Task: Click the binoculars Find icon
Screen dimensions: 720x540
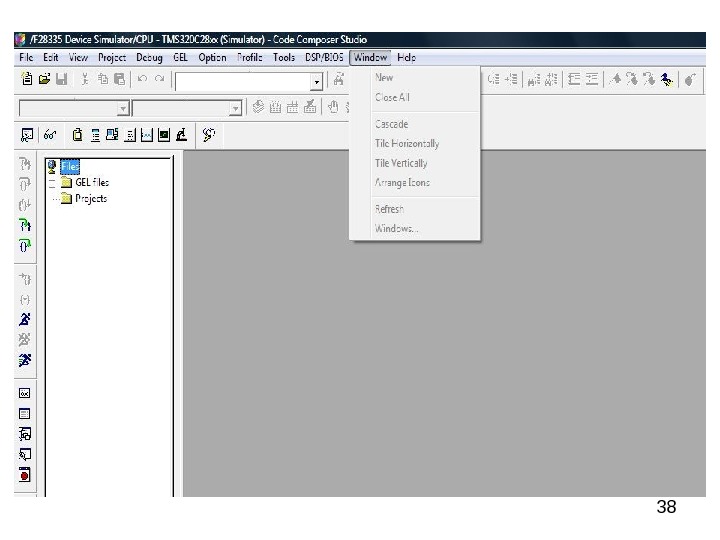Action: pyautogui.click(x=339, y=79)
